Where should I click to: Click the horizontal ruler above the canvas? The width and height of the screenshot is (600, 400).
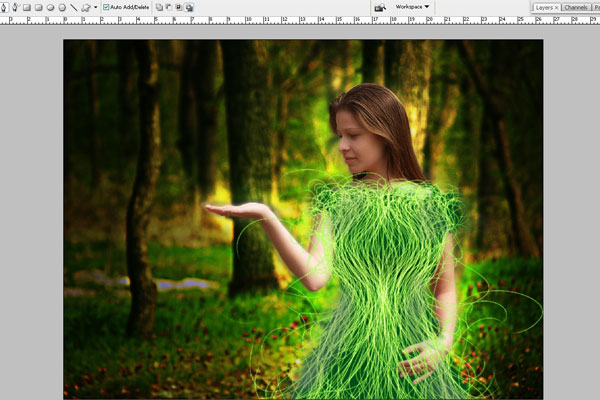coord(300,20)
